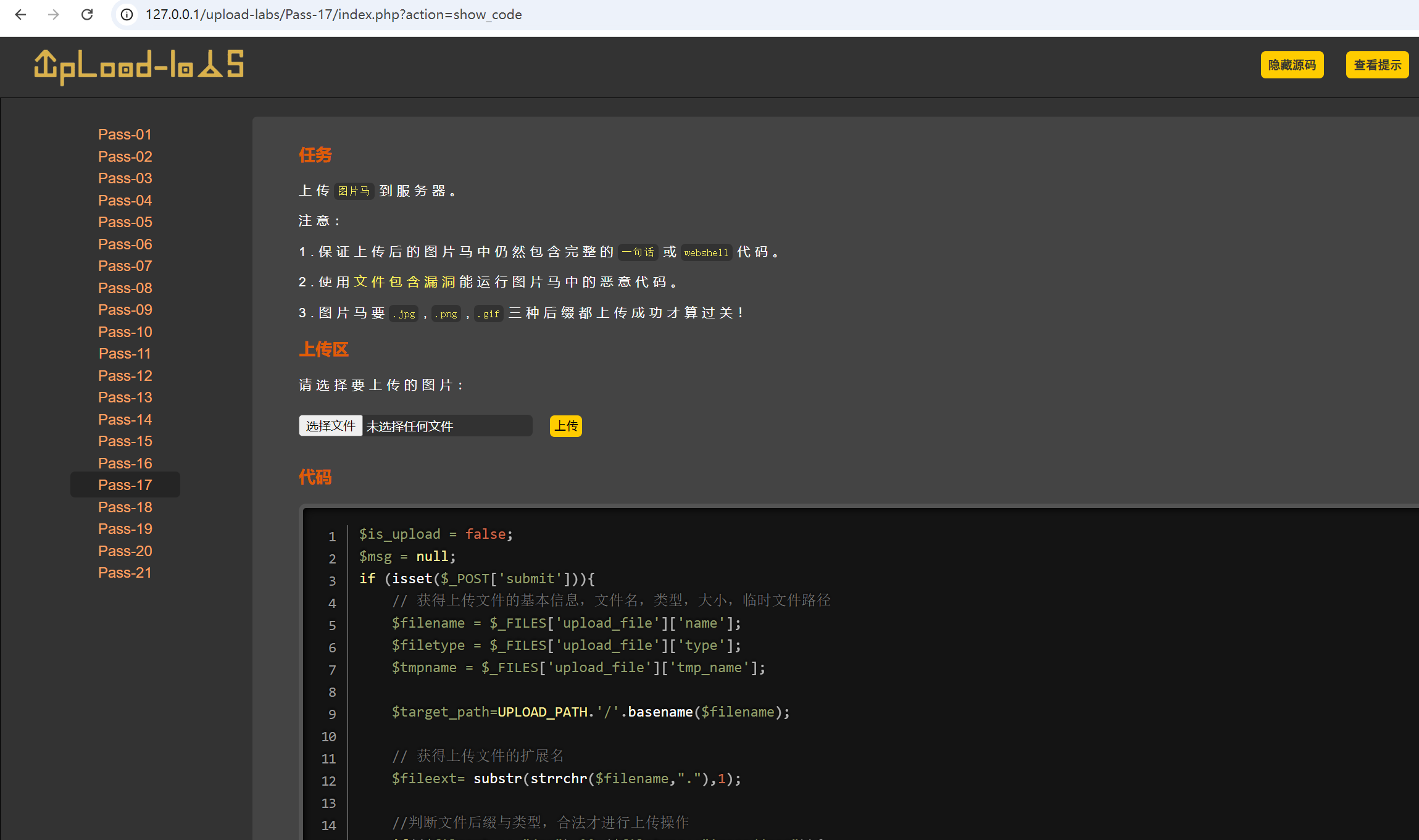
Task: Click the browser forward arrow
Action: (x=54, y=14)
